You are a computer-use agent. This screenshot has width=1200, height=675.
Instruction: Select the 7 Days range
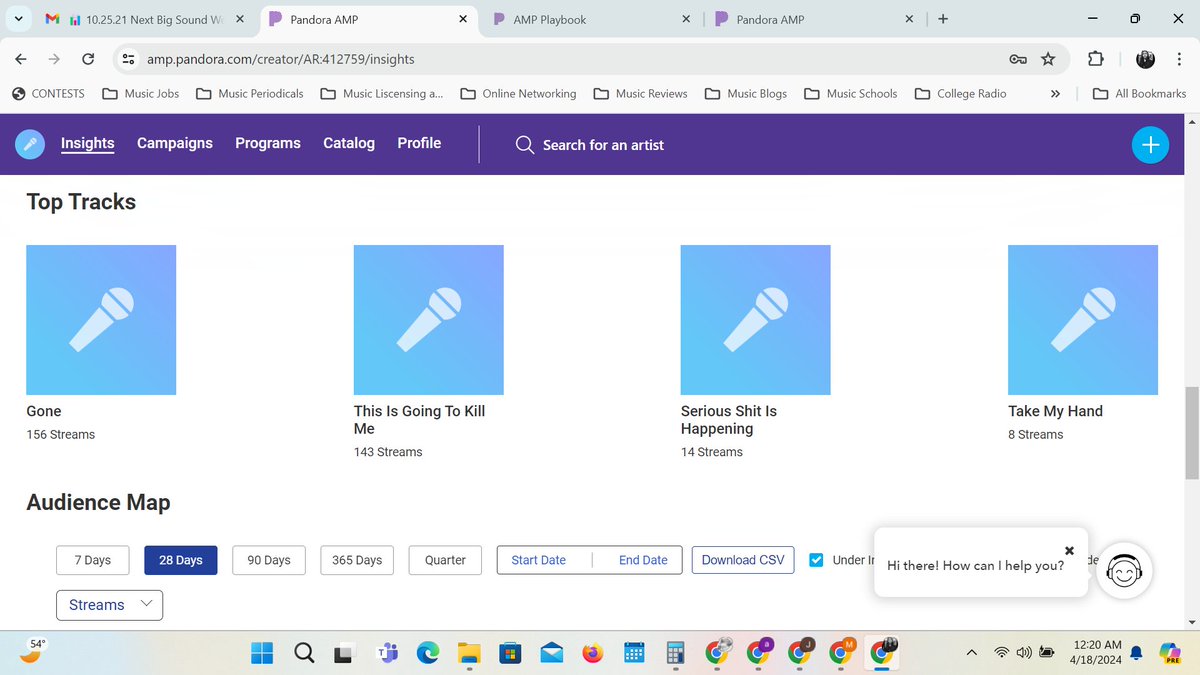pos(93,560)
